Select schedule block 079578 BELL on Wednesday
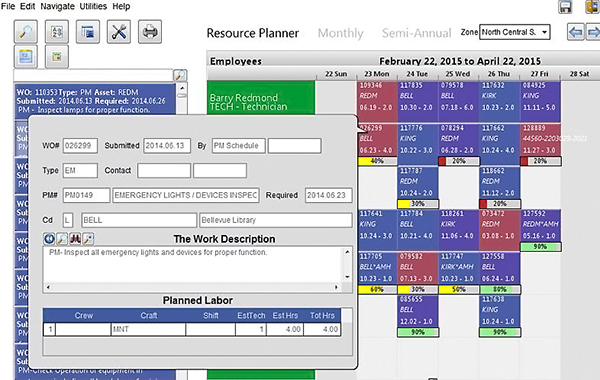The height and width of the screenshot is (380, 600). pos(458,102)
